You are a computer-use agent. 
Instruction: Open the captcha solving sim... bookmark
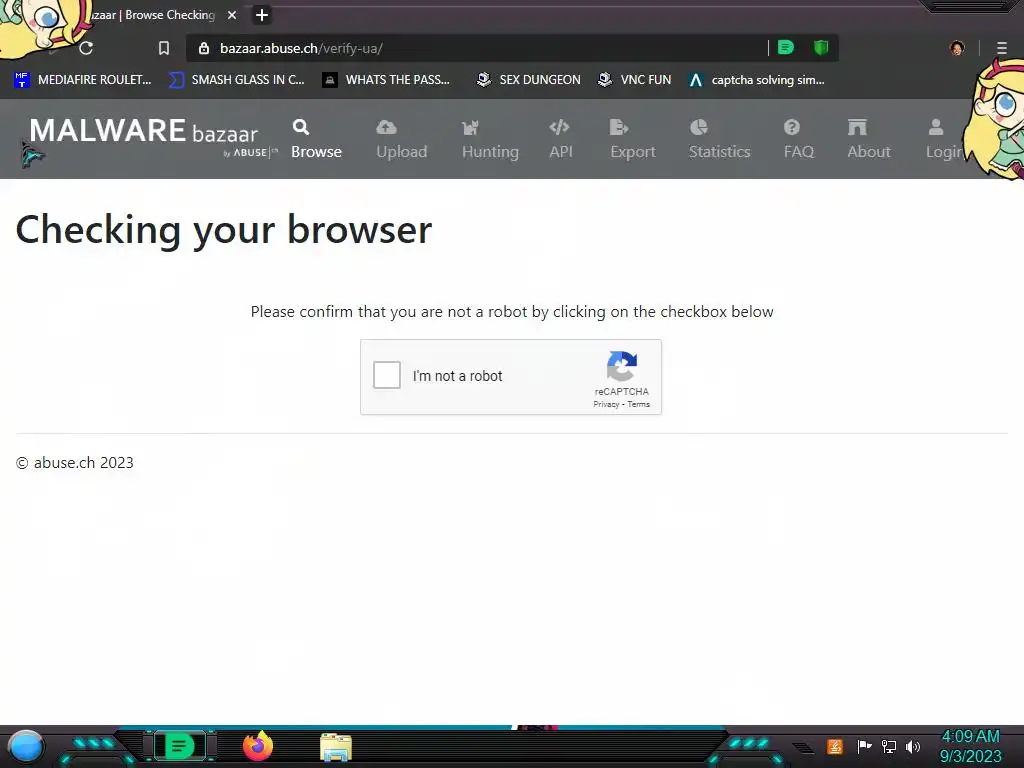point(757,80)
